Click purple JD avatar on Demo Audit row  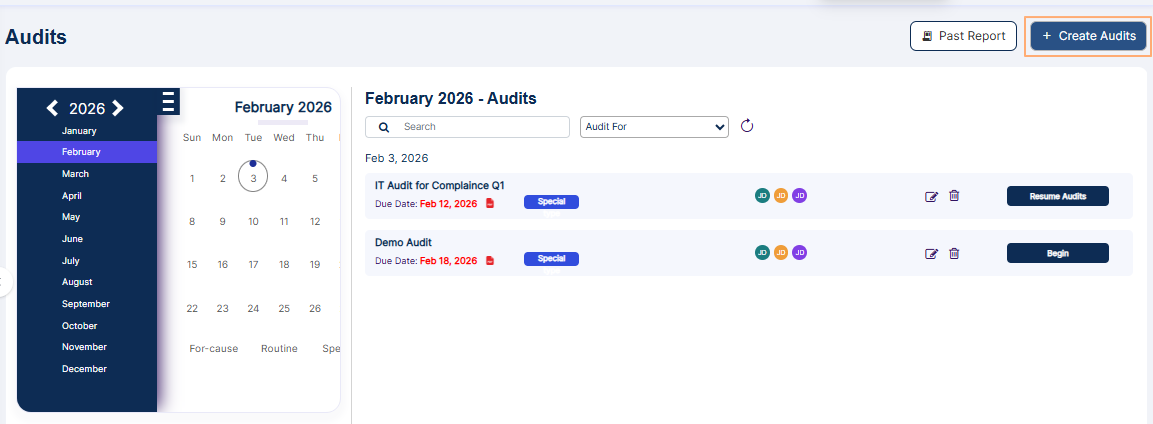(x=799, y=253)
